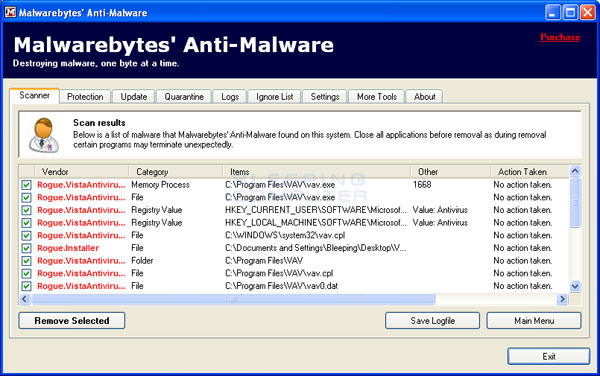The width and height of the screenshot is (600, 376).
Task: Uncheck the Rogue.Installer row checkbox
Action: [x=26, y=248]
